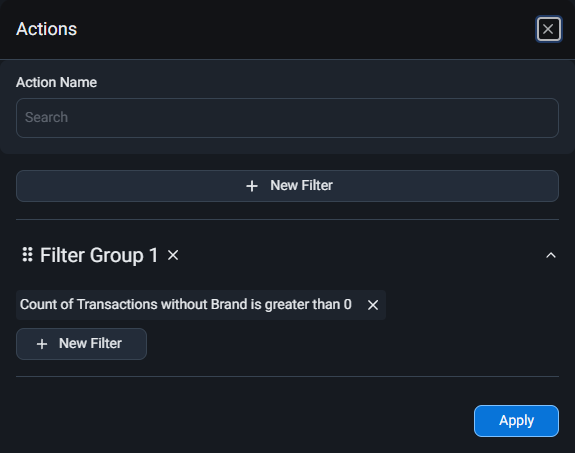Viewport: 575px width, 453px height.
Task: Close the Actions panel
Action: pos(548,29)
